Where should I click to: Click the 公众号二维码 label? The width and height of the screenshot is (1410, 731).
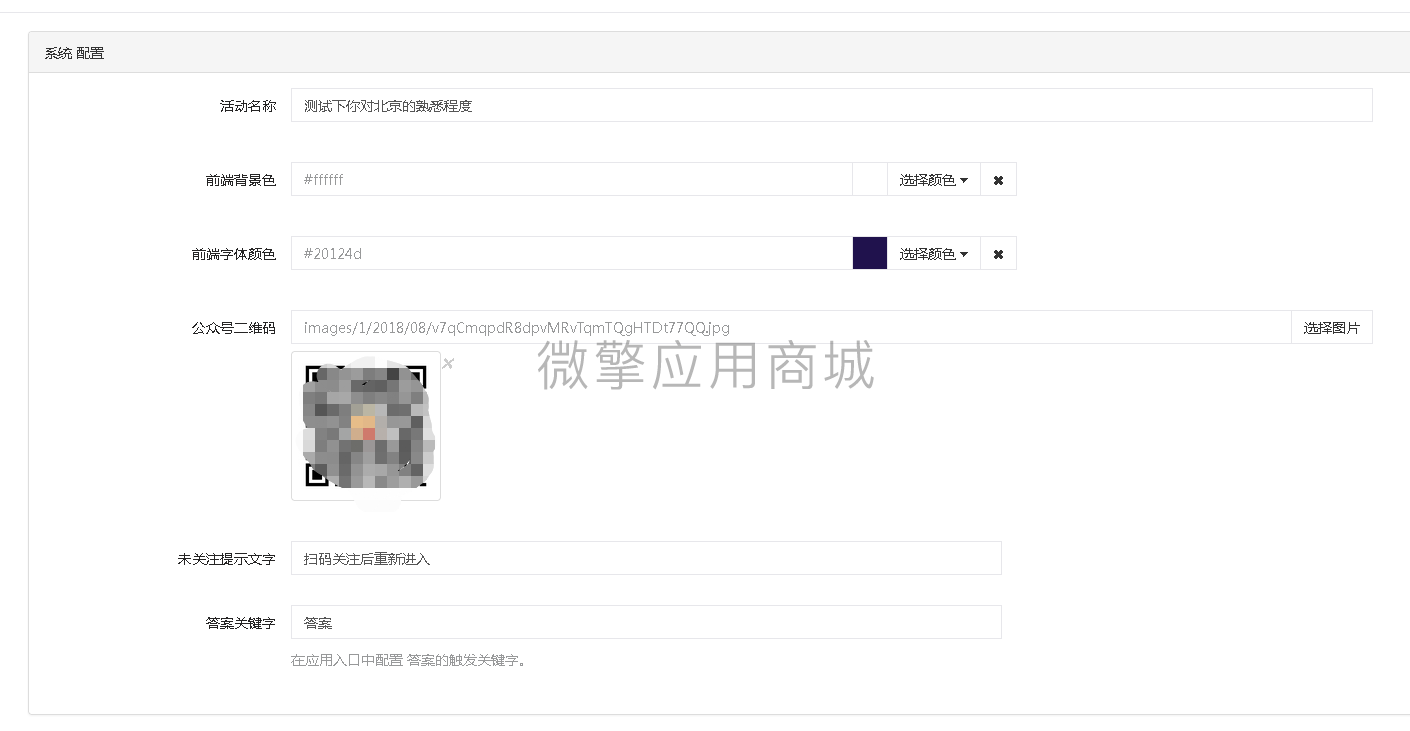coord(234,327)
